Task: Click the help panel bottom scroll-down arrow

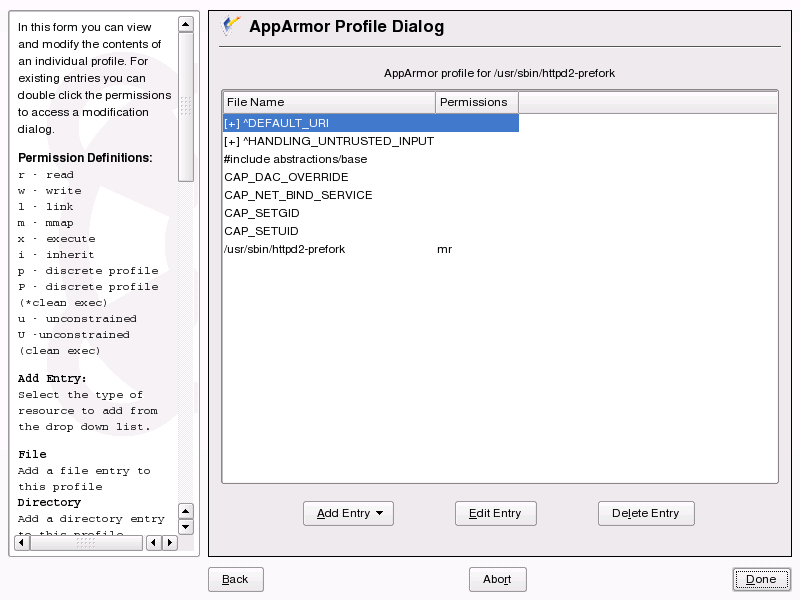Action: tap(186, 527)
